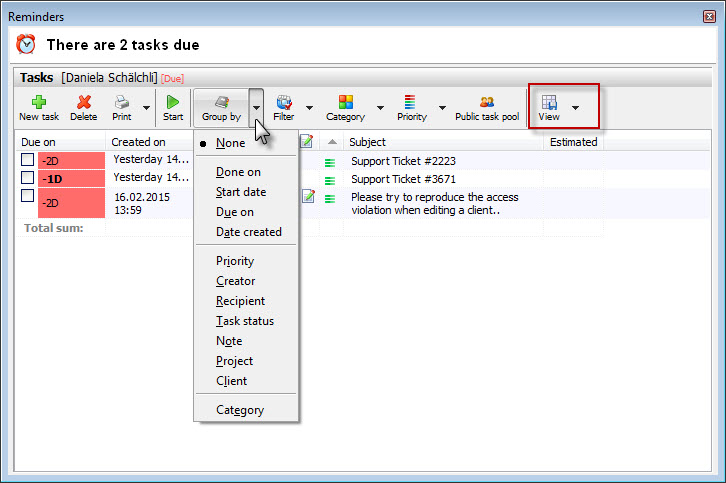
Task: Toggle the Group by dropdown arrow
Action: (x=256, y=108)
